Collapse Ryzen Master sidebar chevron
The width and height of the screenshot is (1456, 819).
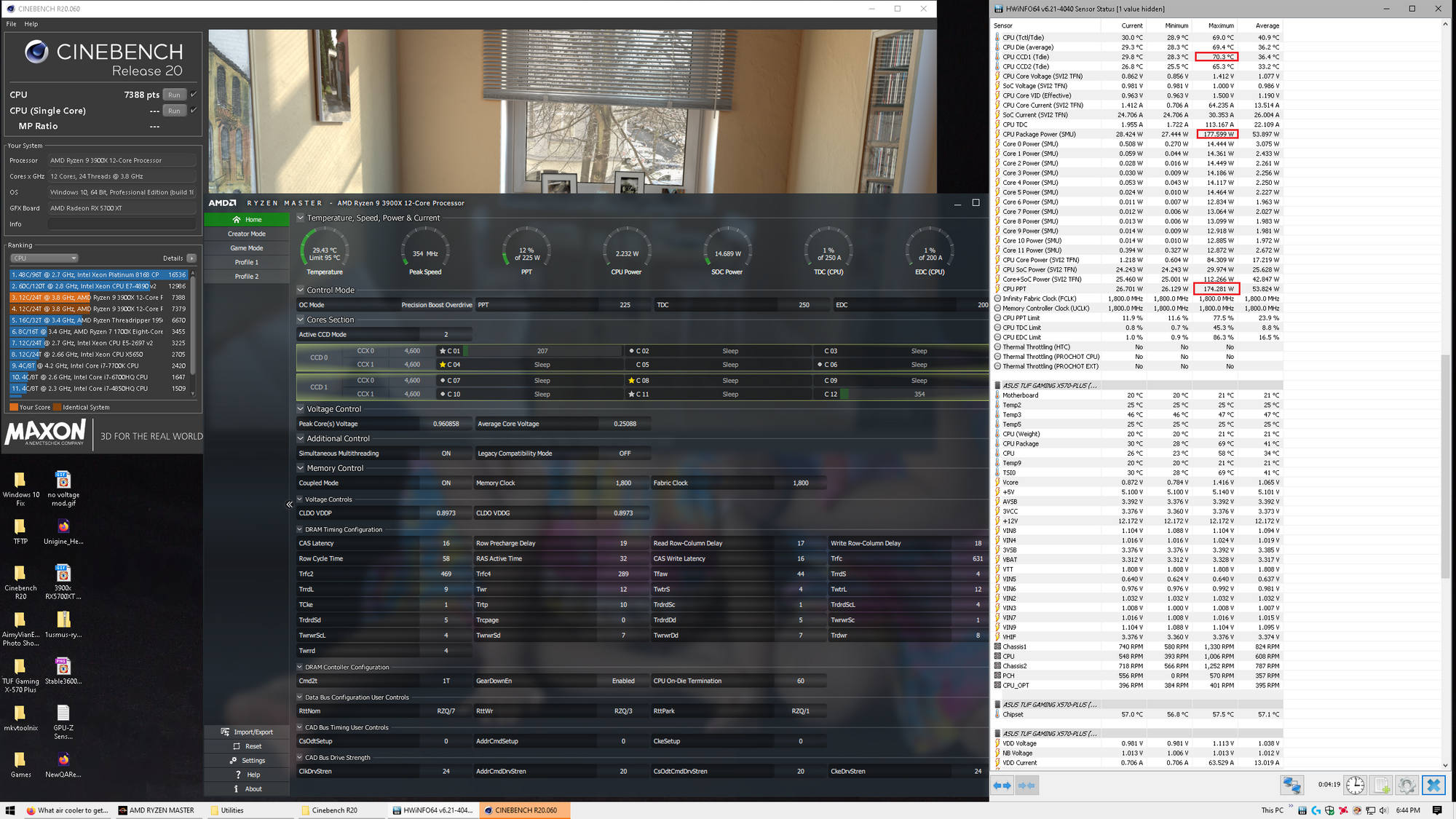[289, 505]
